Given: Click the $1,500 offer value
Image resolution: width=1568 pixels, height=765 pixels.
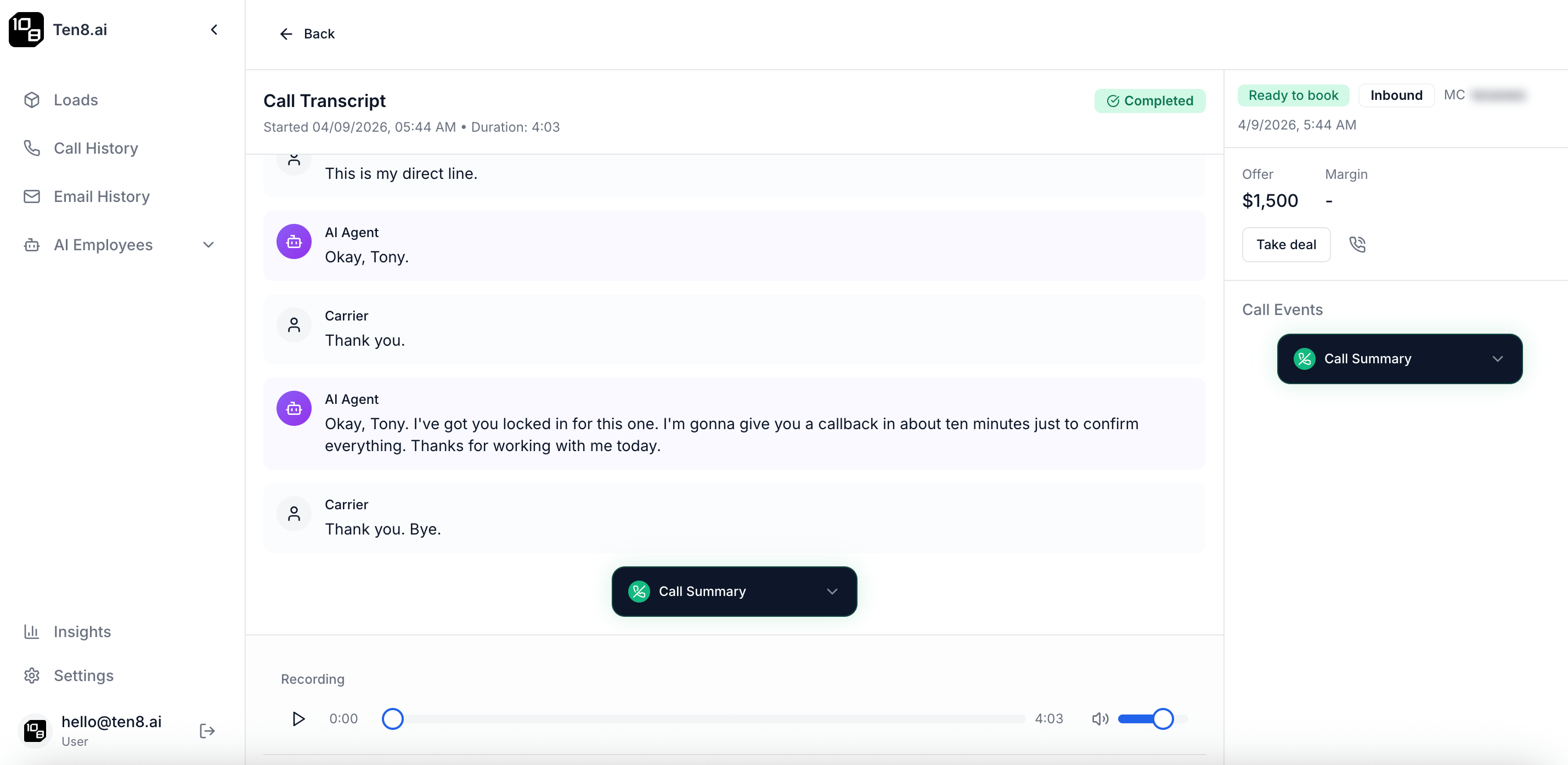Looking at the screenshot, I should pyautogui.click(x=1270, y=200).
